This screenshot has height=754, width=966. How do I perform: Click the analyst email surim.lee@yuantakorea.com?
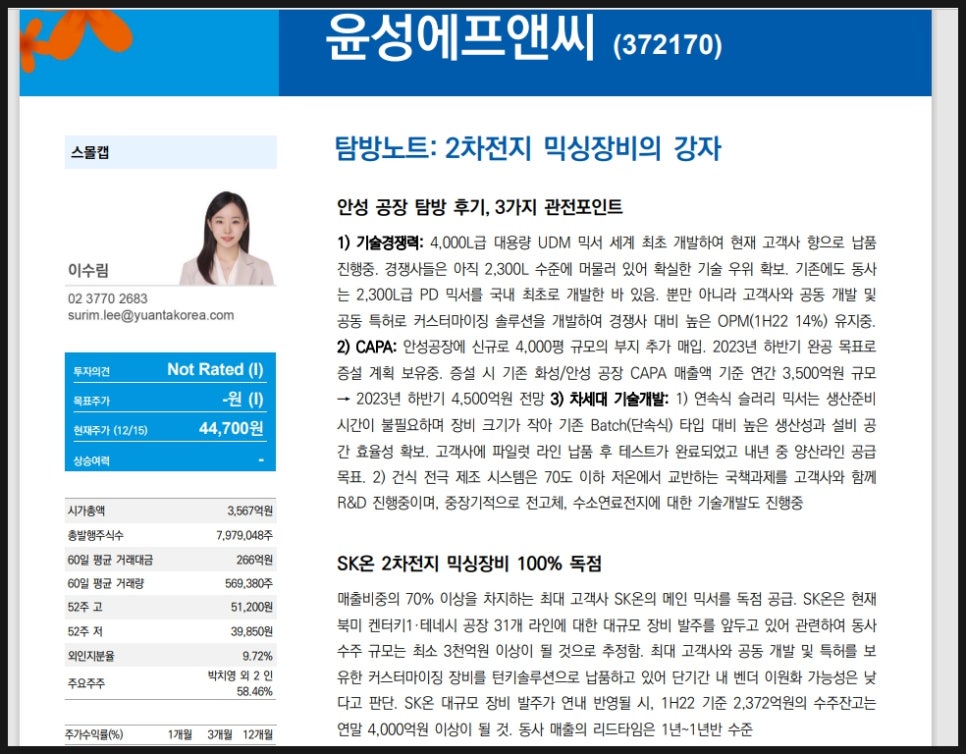coord(151,315)
